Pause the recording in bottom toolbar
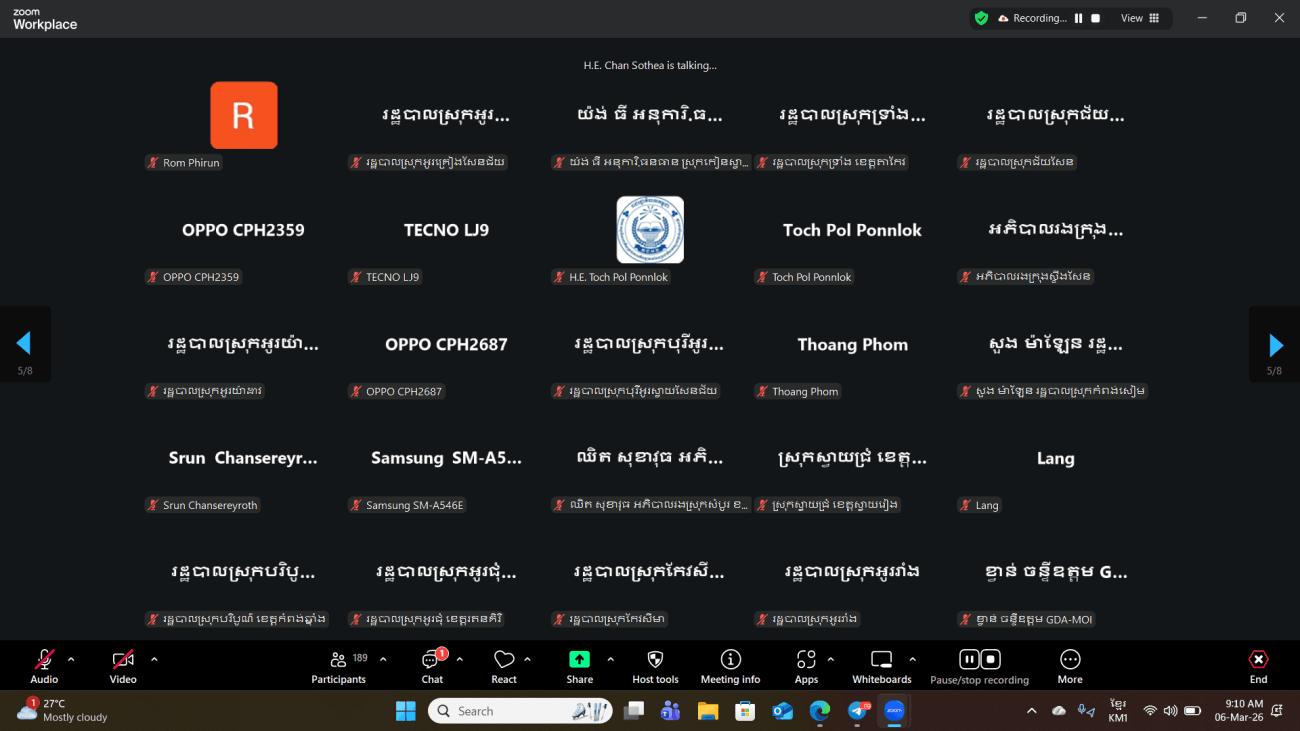This screenshot has width=1300, height=731. click(x=968, y=659)
